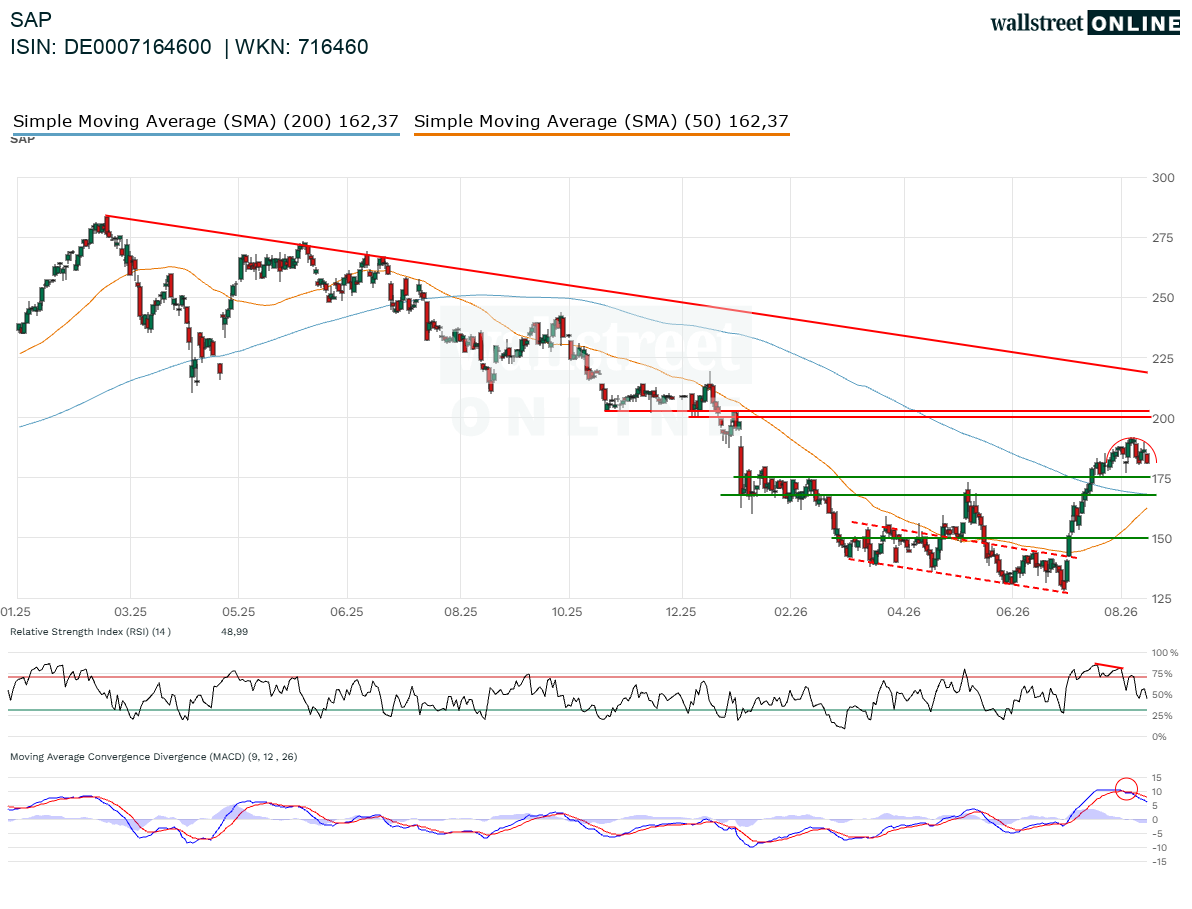The image size is (1192, 909).
Task: Click the 275 price axis label
Action: (1163, 238)
